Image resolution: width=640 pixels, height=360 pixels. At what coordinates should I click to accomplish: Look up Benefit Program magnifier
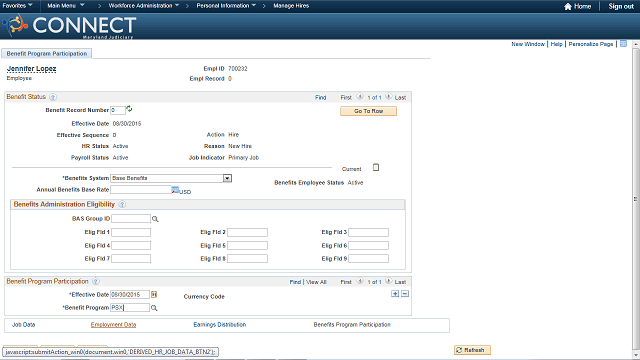pyautogui.click(x=154, y=308)
